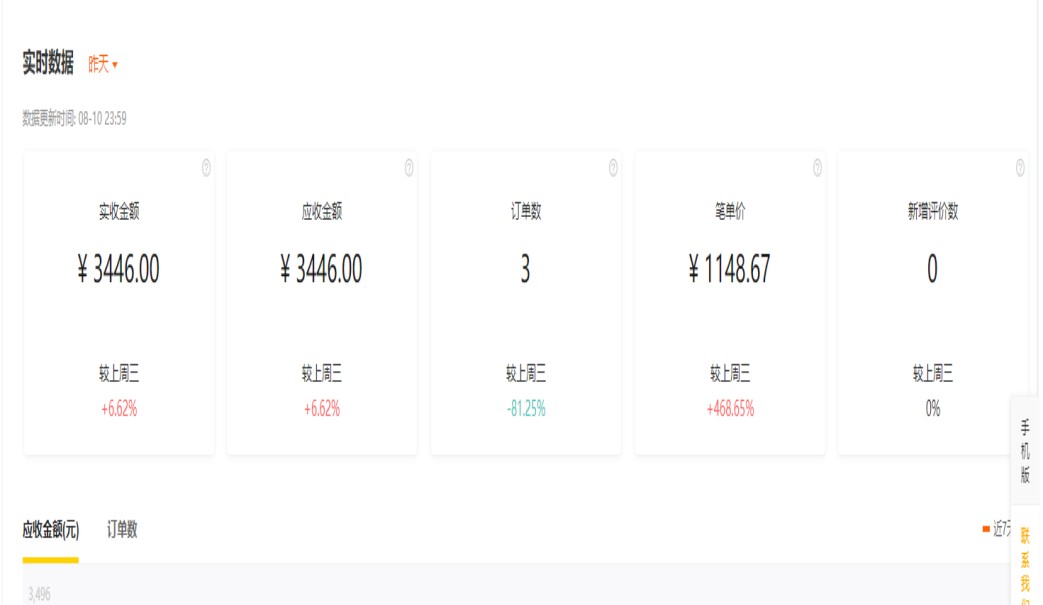1043x605 pixels.
Task: Click help icon on 应收金额 card
Action: (409, 168)
